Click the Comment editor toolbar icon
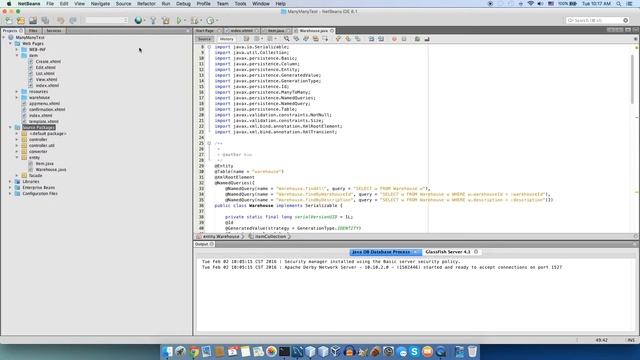Viewport: 640px width, 360px height. click(x=417, y=39)
